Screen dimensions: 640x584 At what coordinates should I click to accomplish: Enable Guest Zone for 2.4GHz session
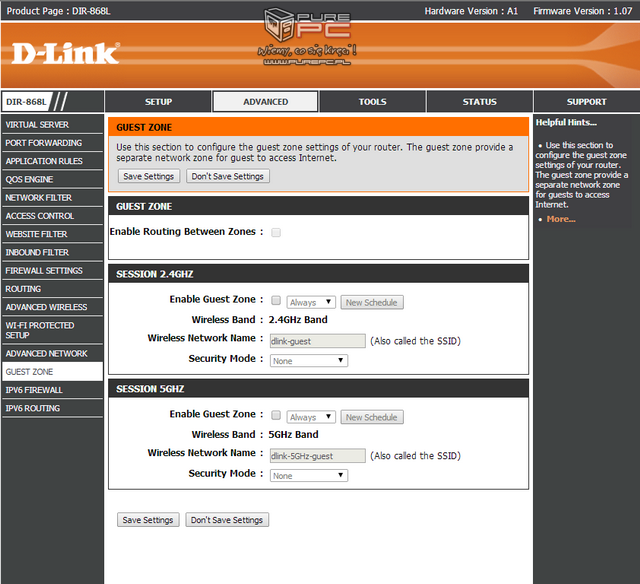pos(276,300)
